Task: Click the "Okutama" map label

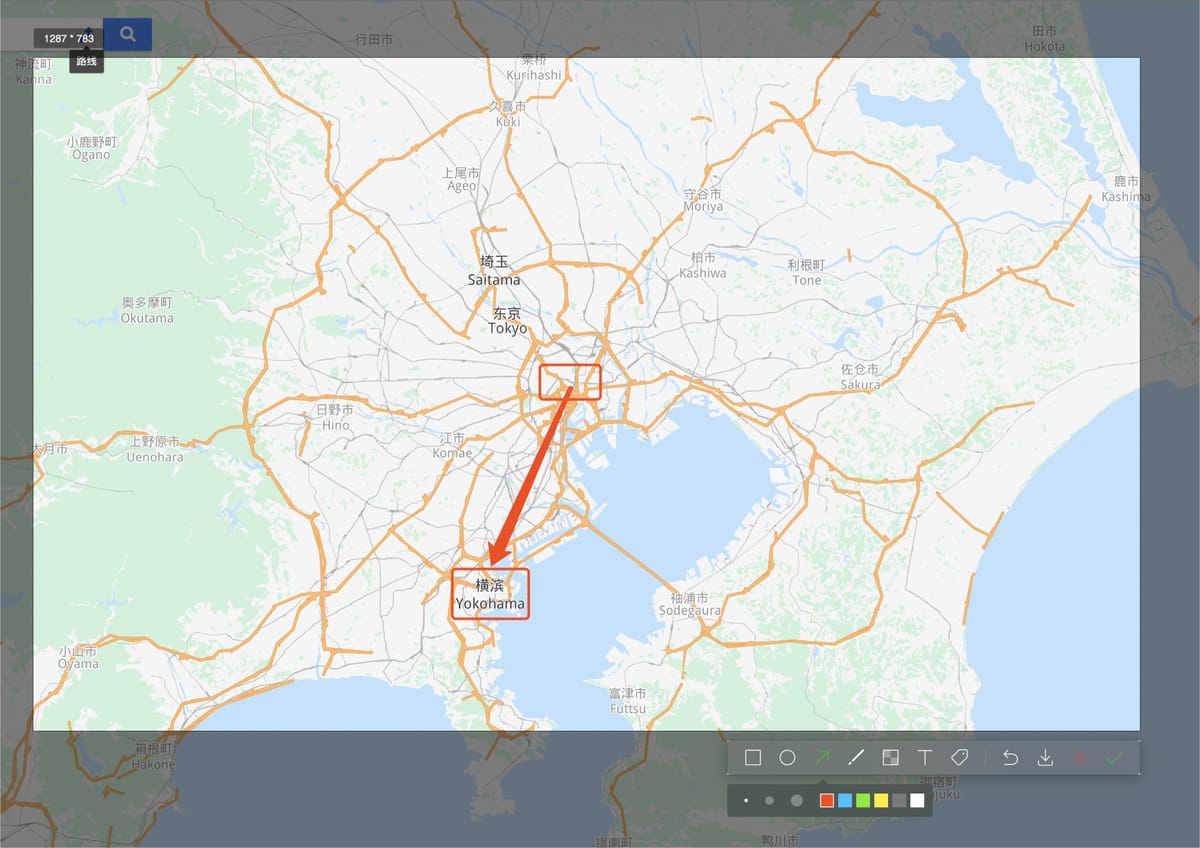Action: click(147, 318)
